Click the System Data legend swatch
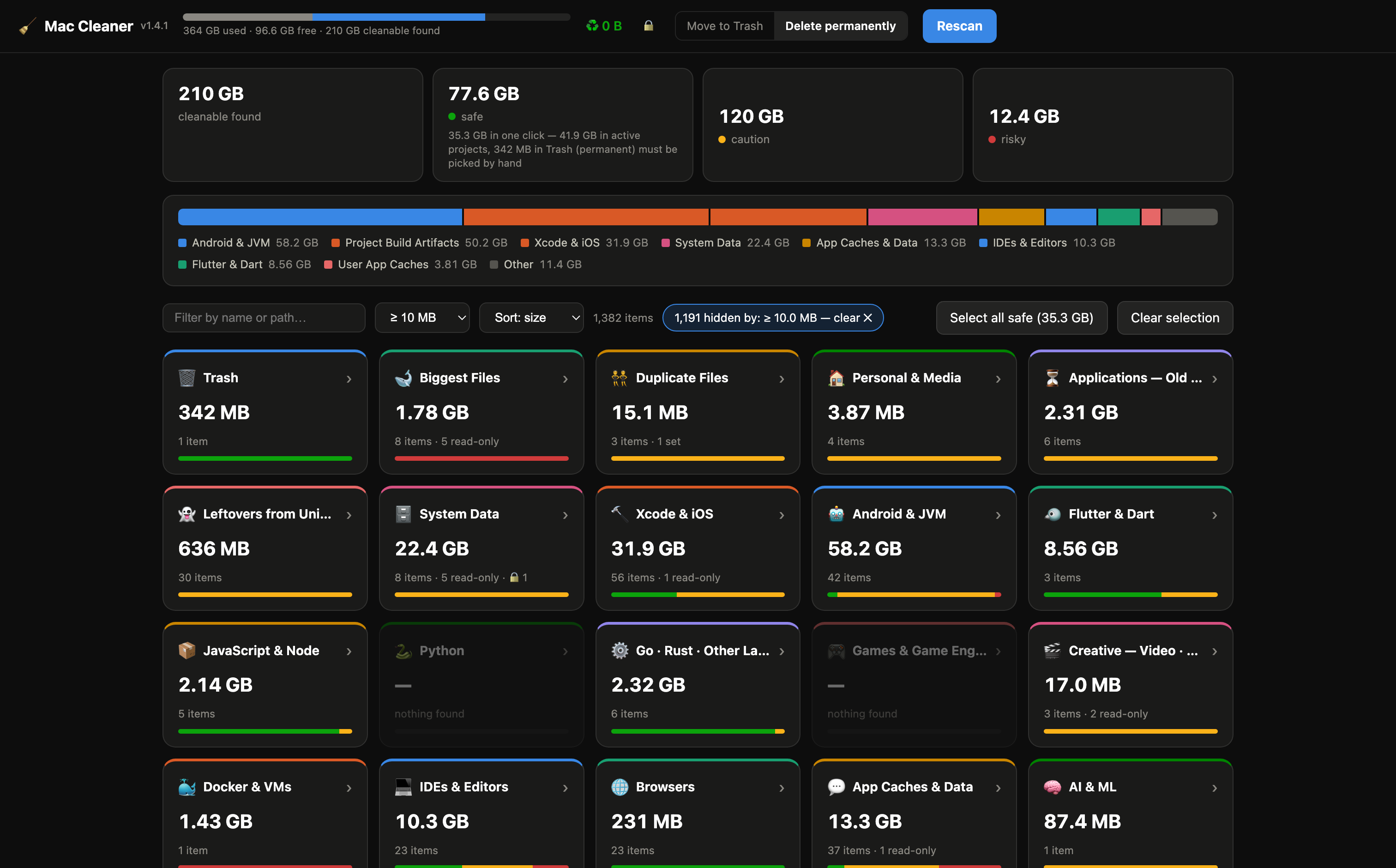The height and width of the screenshot is (868, 1396). (665, 243)
